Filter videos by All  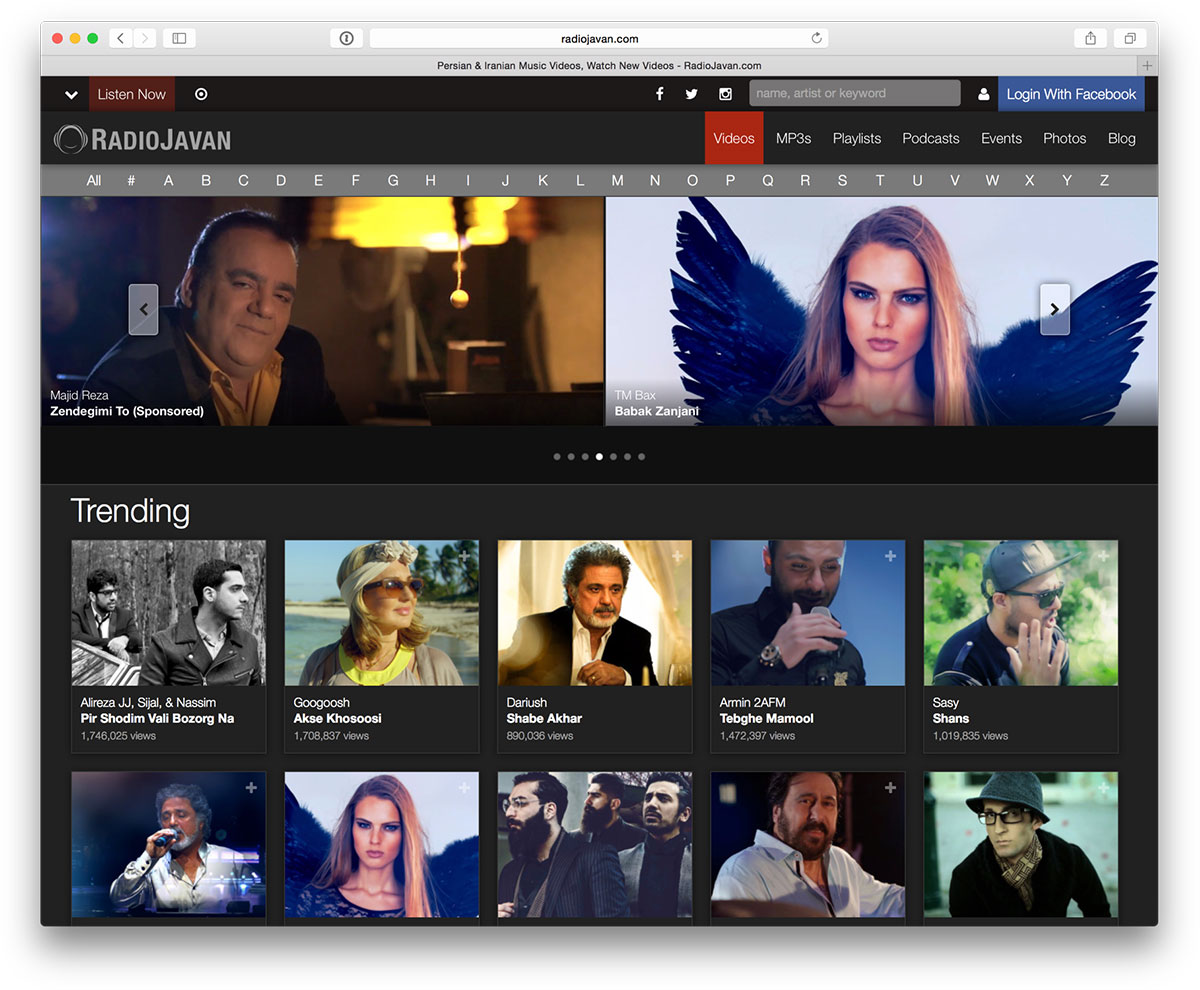tap(94, 181)
